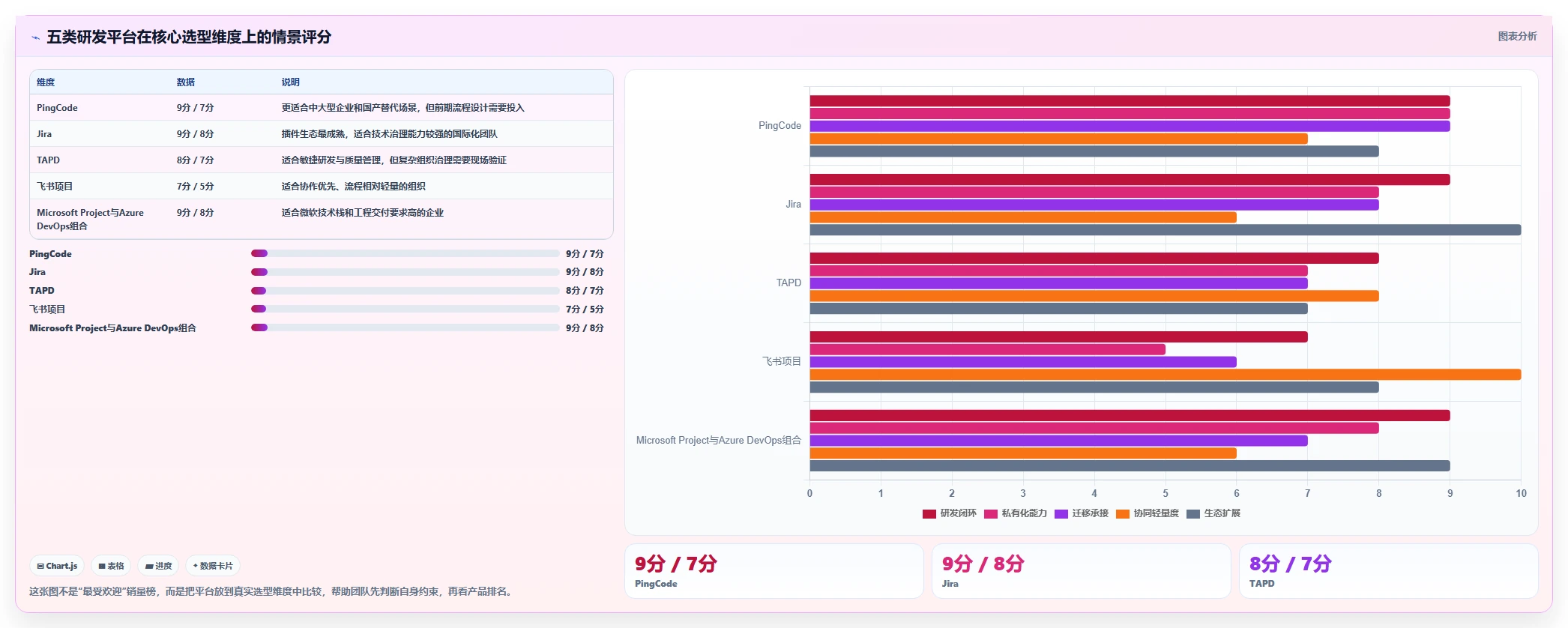Click TAPD's purple 迁移承接 bar
Viewport: 1568px width, 628px height.
1058,283
